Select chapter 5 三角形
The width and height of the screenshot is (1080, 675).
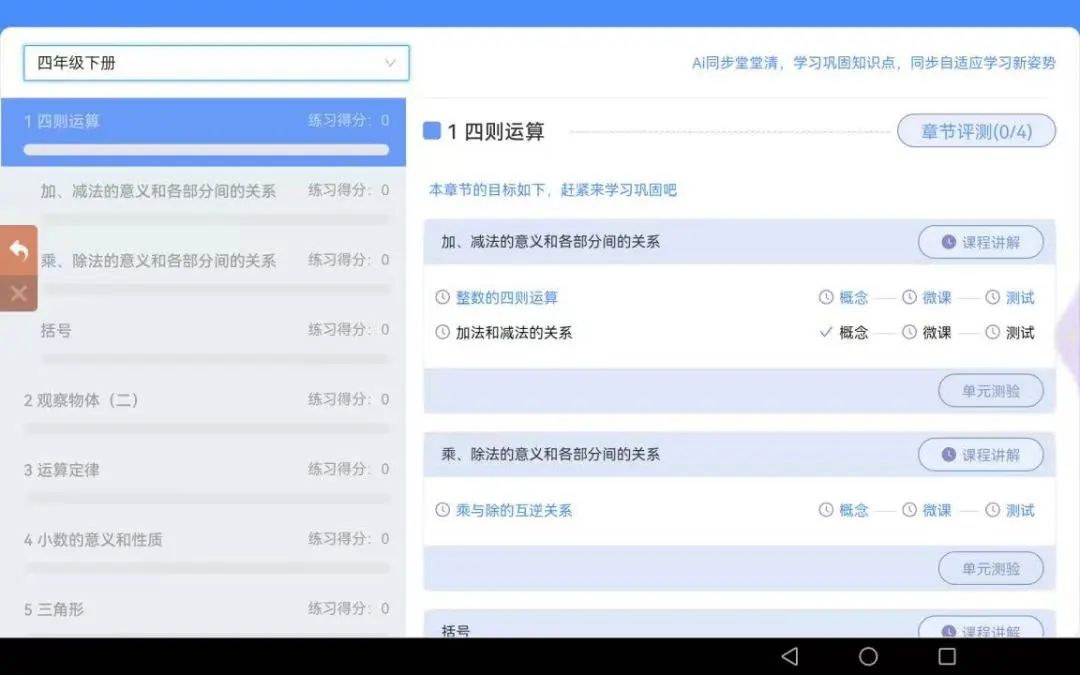(x=54, y=609)
